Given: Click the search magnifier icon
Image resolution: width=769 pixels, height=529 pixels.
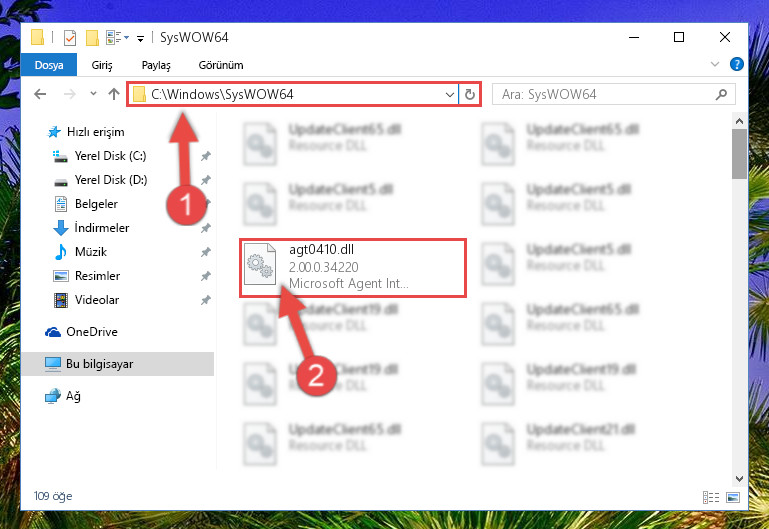Looking at the screenshot, I should click(x=721, y=94).
